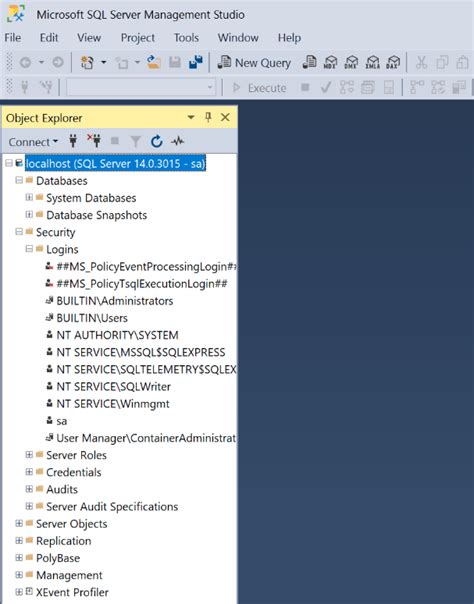Click the Cancel Executing Query stop icon
Viewport: 474px width, 604px height.
click(x=305, y=87)
